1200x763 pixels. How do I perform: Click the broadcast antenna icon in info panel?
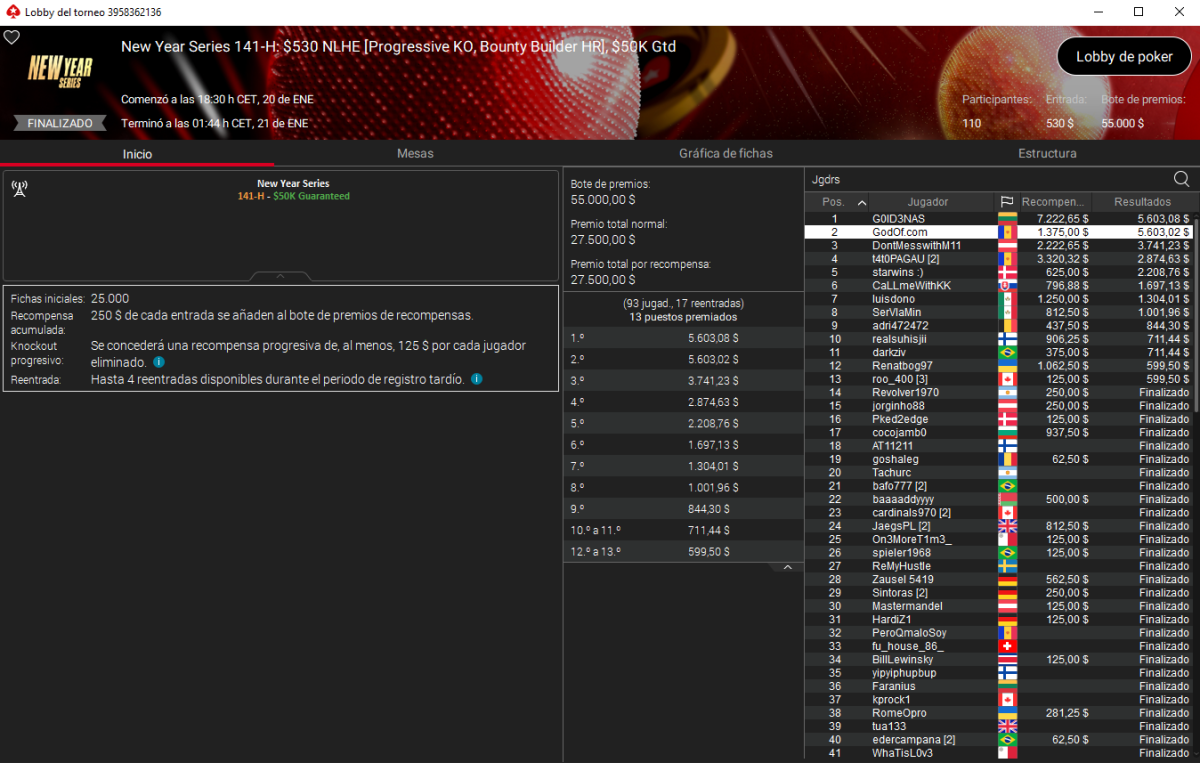[x=19, y=187]
